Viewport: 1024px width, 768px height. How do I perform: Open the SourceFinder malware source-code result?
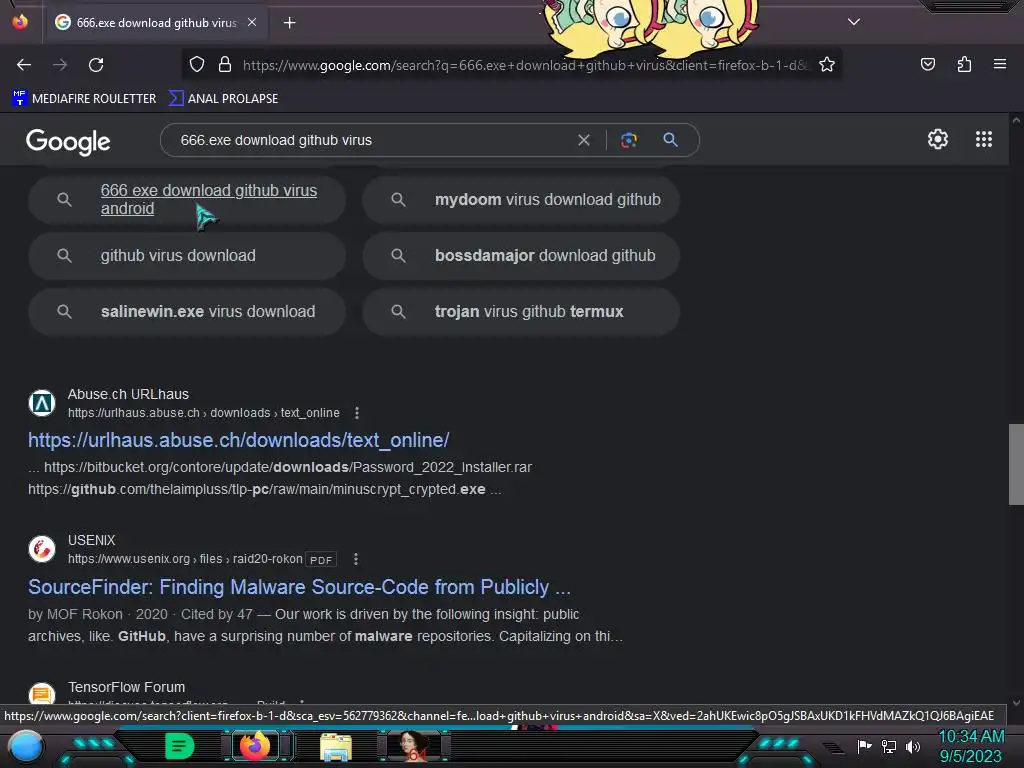pos(299,587)
